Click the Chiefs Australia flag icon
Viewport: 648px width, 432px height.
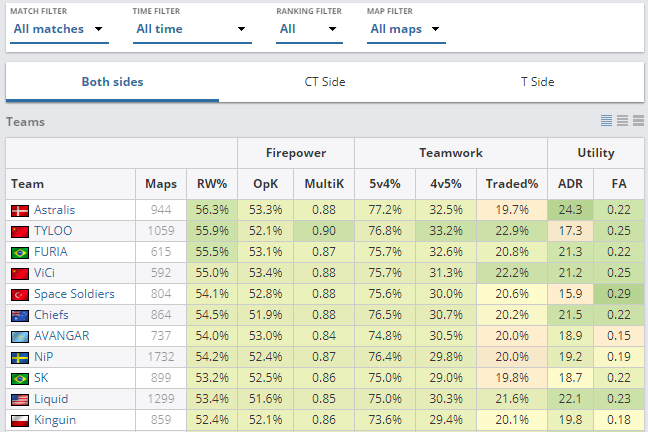point(20,315)
